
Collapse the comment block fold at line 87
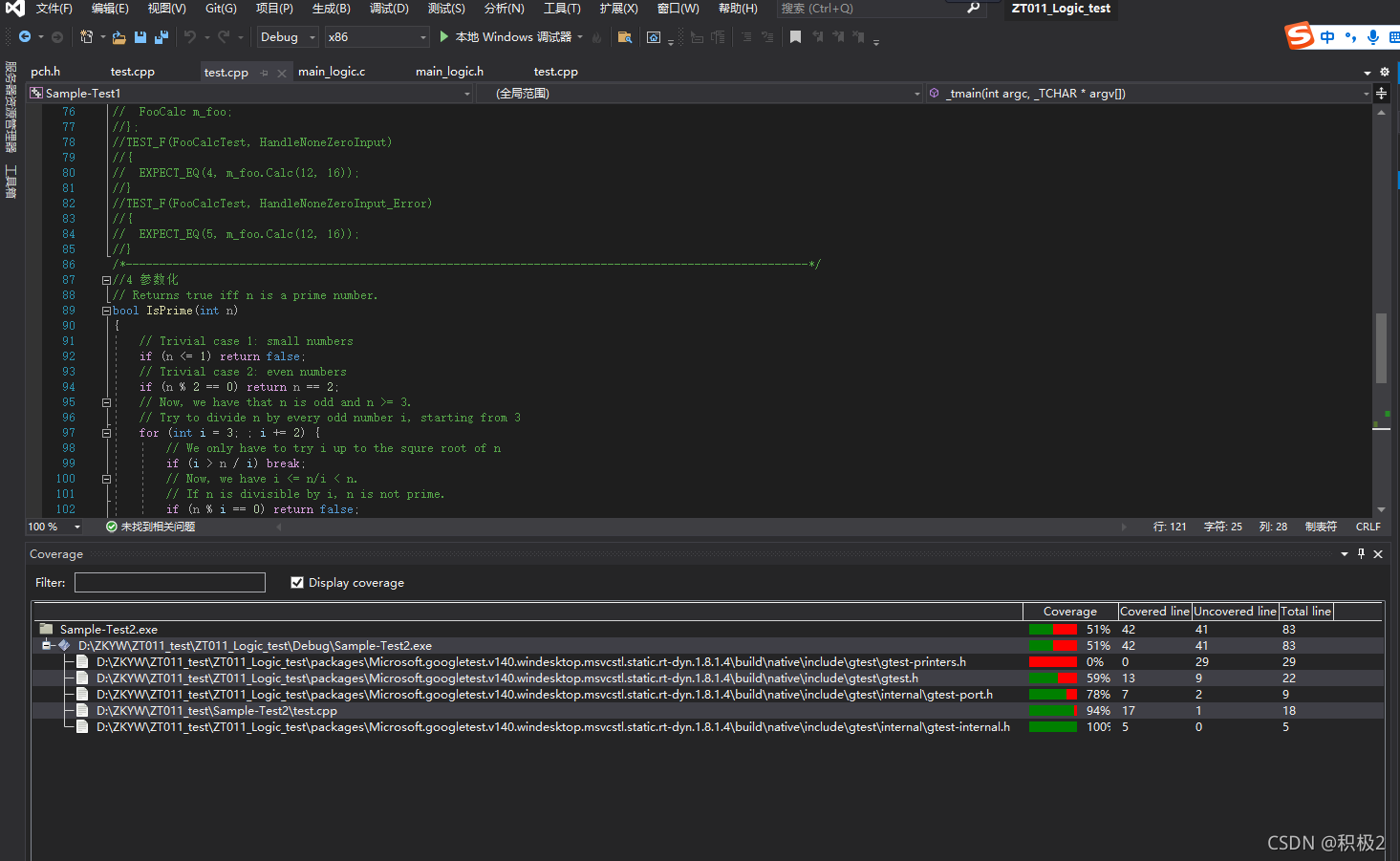pos(106,280)
